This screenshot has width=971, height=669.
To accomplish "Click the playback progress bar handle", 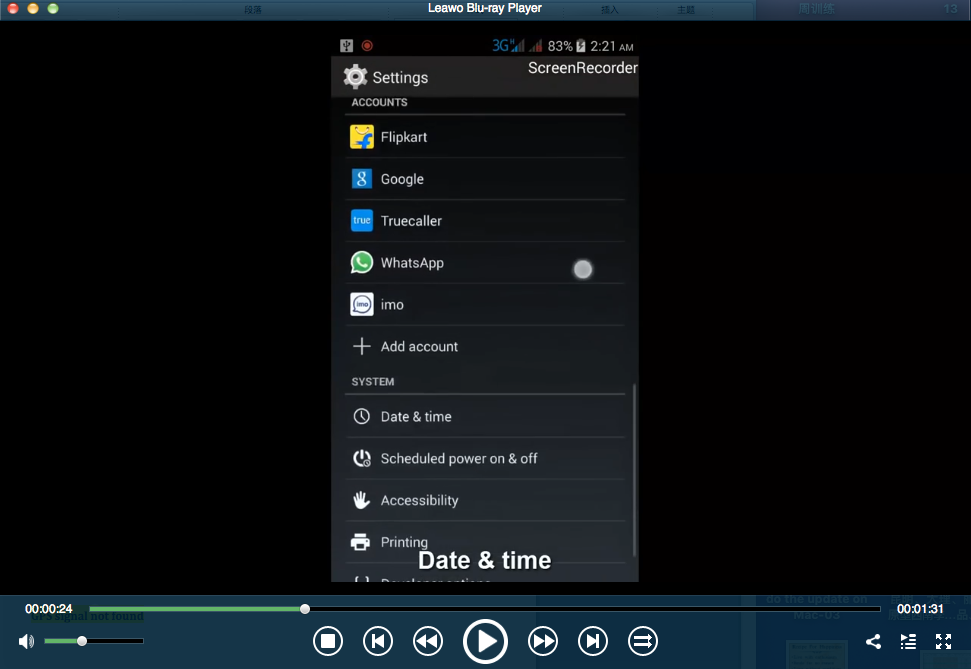I will point(305,609).
